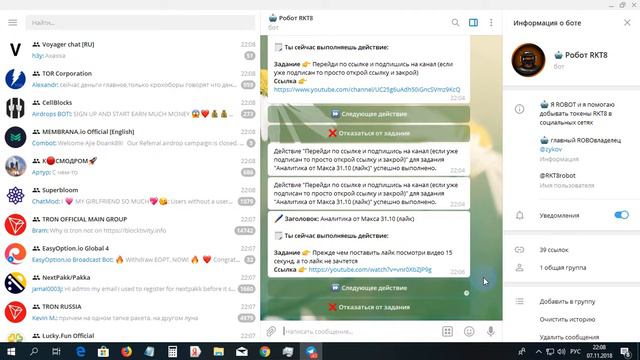
Task: Click the lower Отказаться от задания button
Action: 369,307
